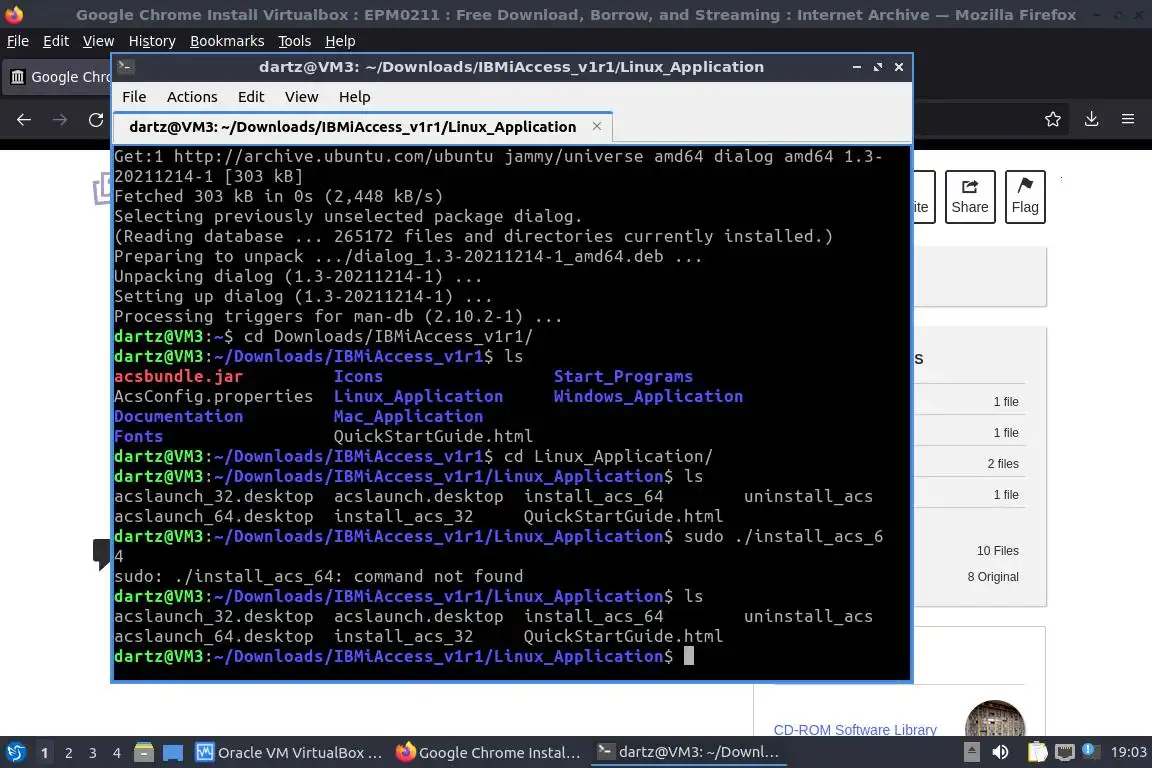Switch to workspace 2
The width and height of the screenshot is (1152, 768).
coord(68,753)
